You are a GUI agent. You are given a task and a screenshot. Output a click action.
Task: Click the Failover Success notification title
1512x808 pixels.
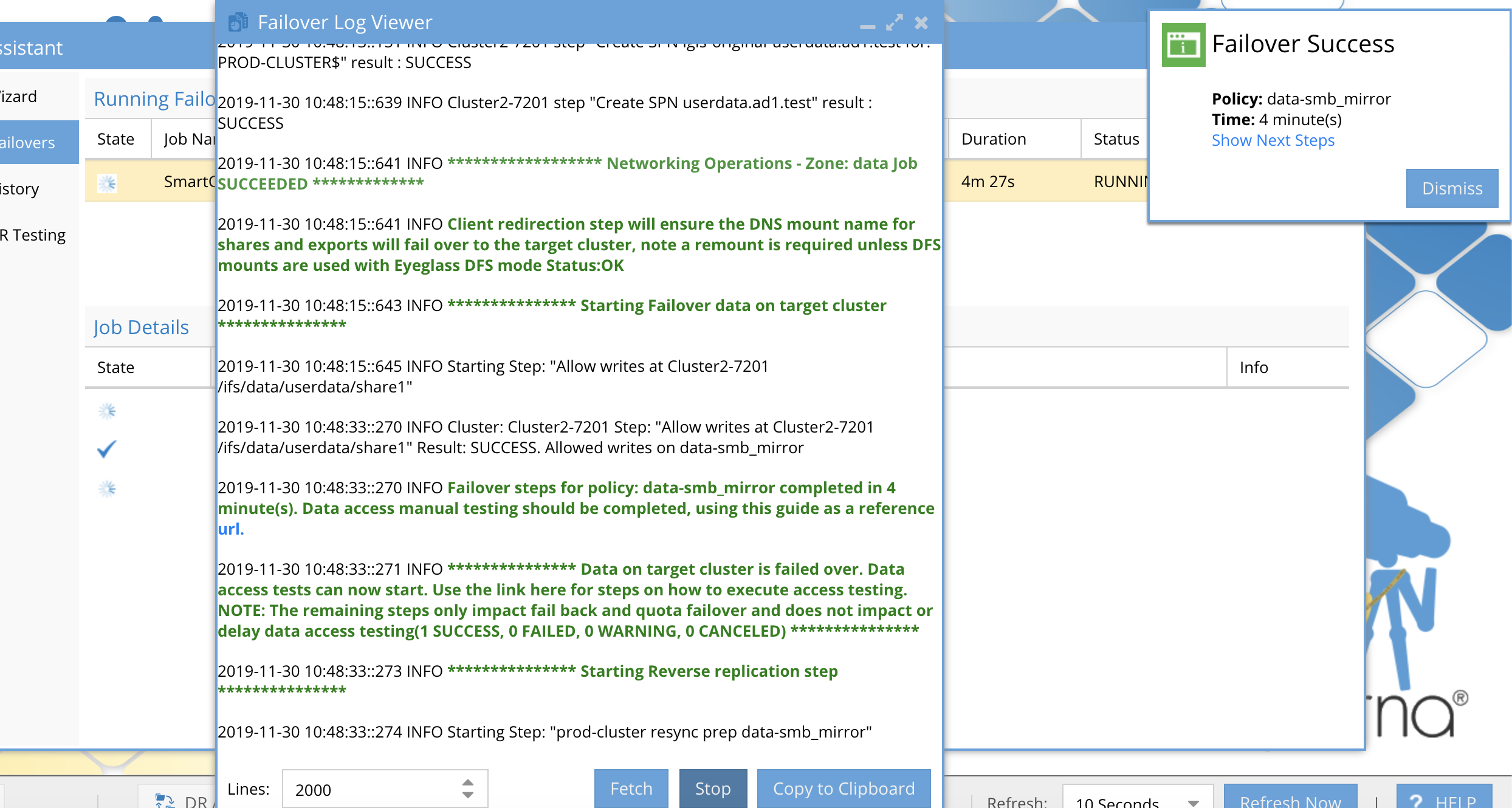(1303, 44)
